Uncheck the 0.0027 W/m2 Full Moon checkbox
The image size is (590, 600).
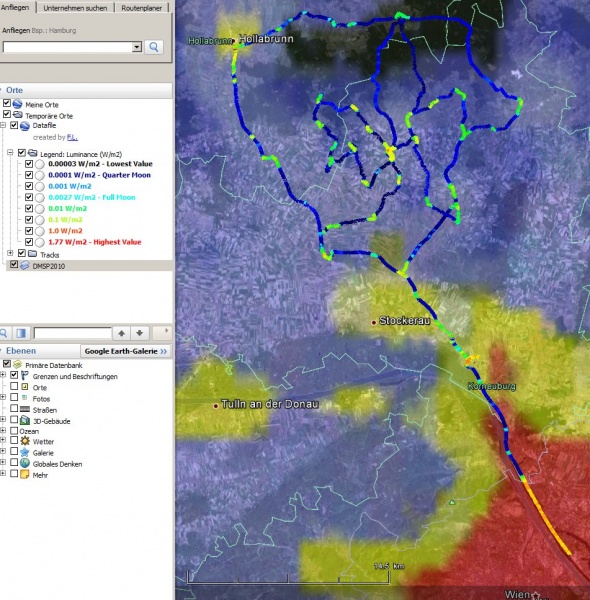(29, 197)
